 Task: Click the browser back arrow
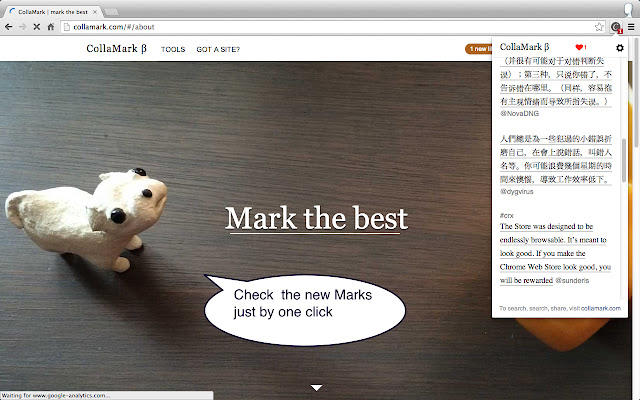9,27
